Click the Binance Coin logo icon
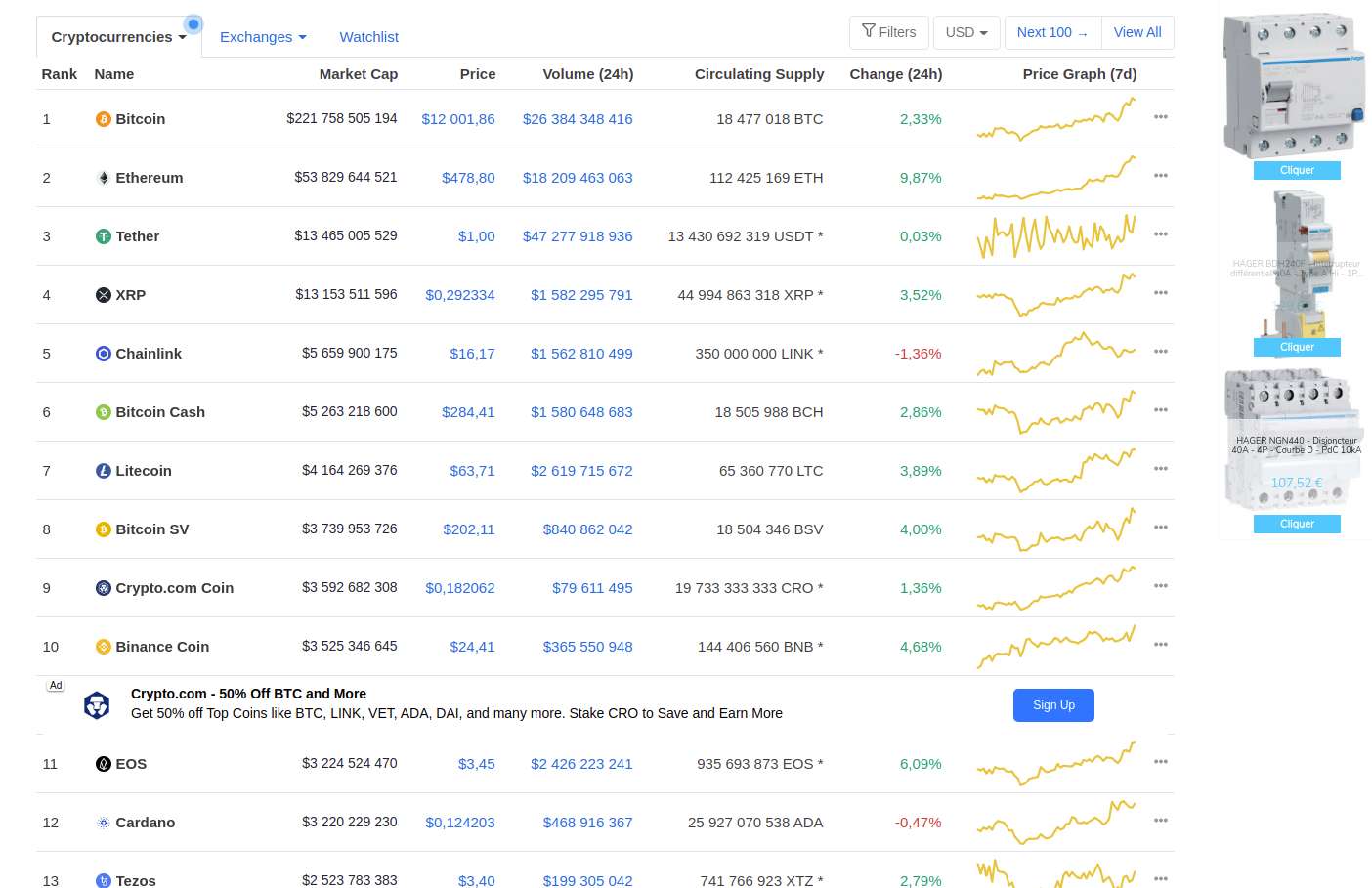The width and height of the screenshot is (1372, 888). coord(104,647)
